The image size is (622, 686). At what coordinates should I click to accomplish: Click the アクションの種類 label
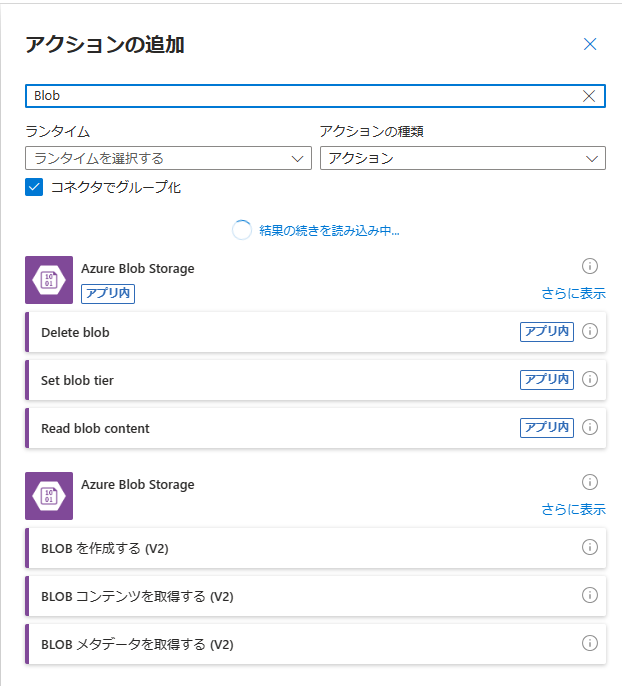click(371, 131)
